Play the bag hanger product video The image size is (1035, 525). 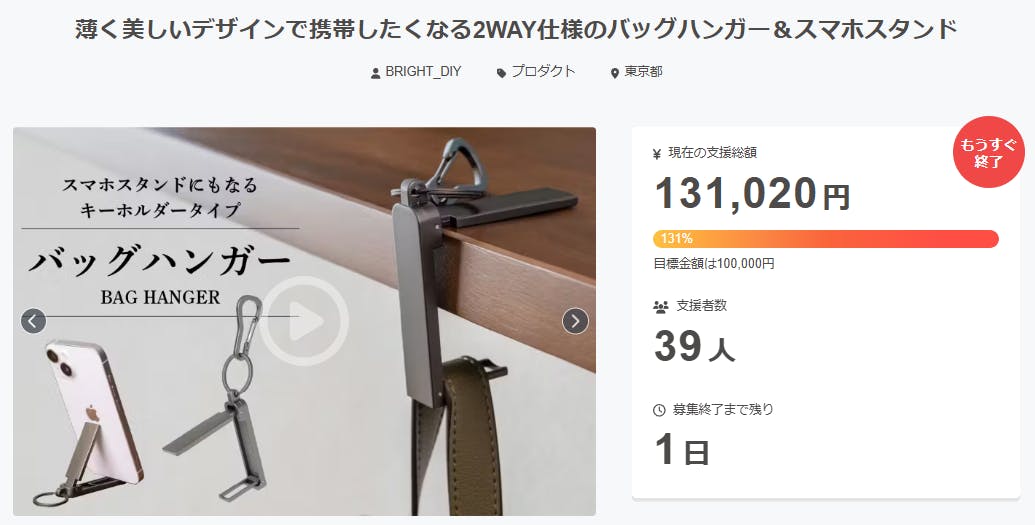point(304,321)
